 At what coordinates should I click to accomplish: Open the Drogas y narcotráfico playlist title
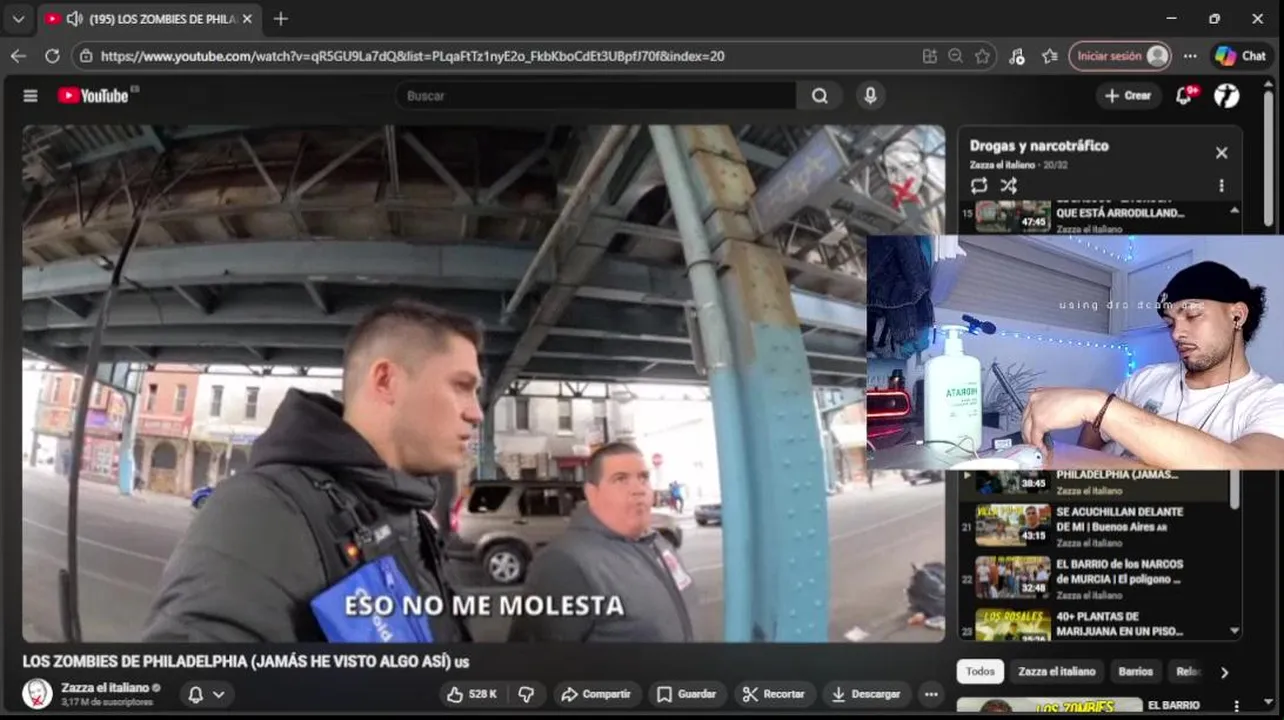tap(1039, 146)
